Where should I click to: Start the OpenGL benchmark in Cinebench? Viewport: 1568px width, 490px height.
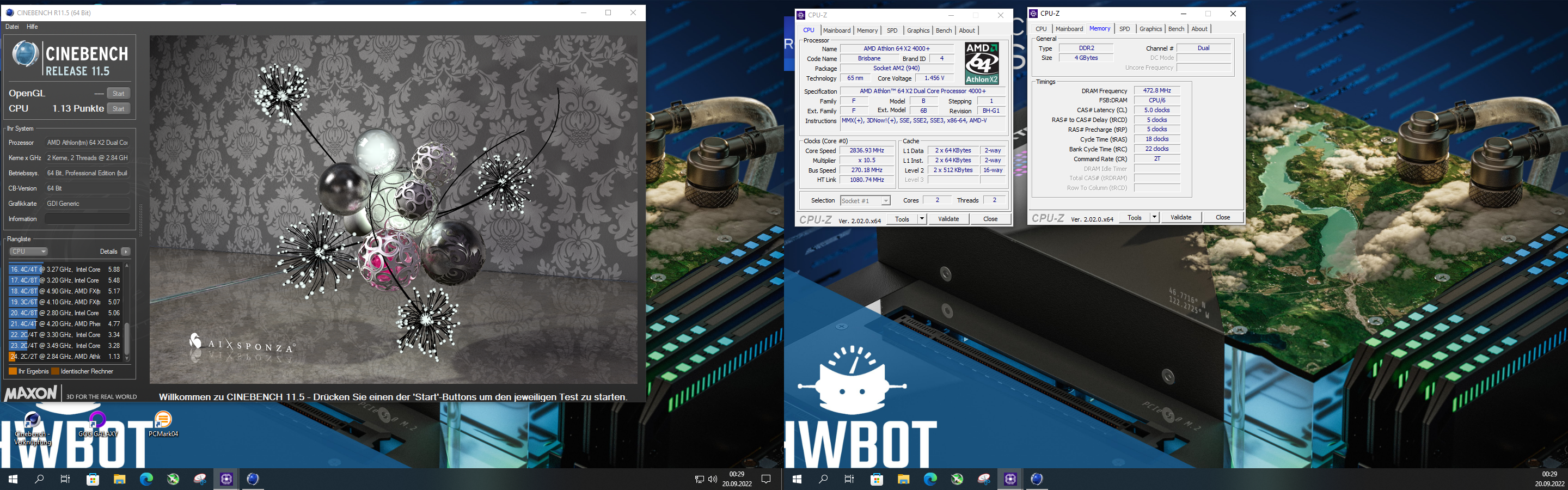(x=119, y=93)
